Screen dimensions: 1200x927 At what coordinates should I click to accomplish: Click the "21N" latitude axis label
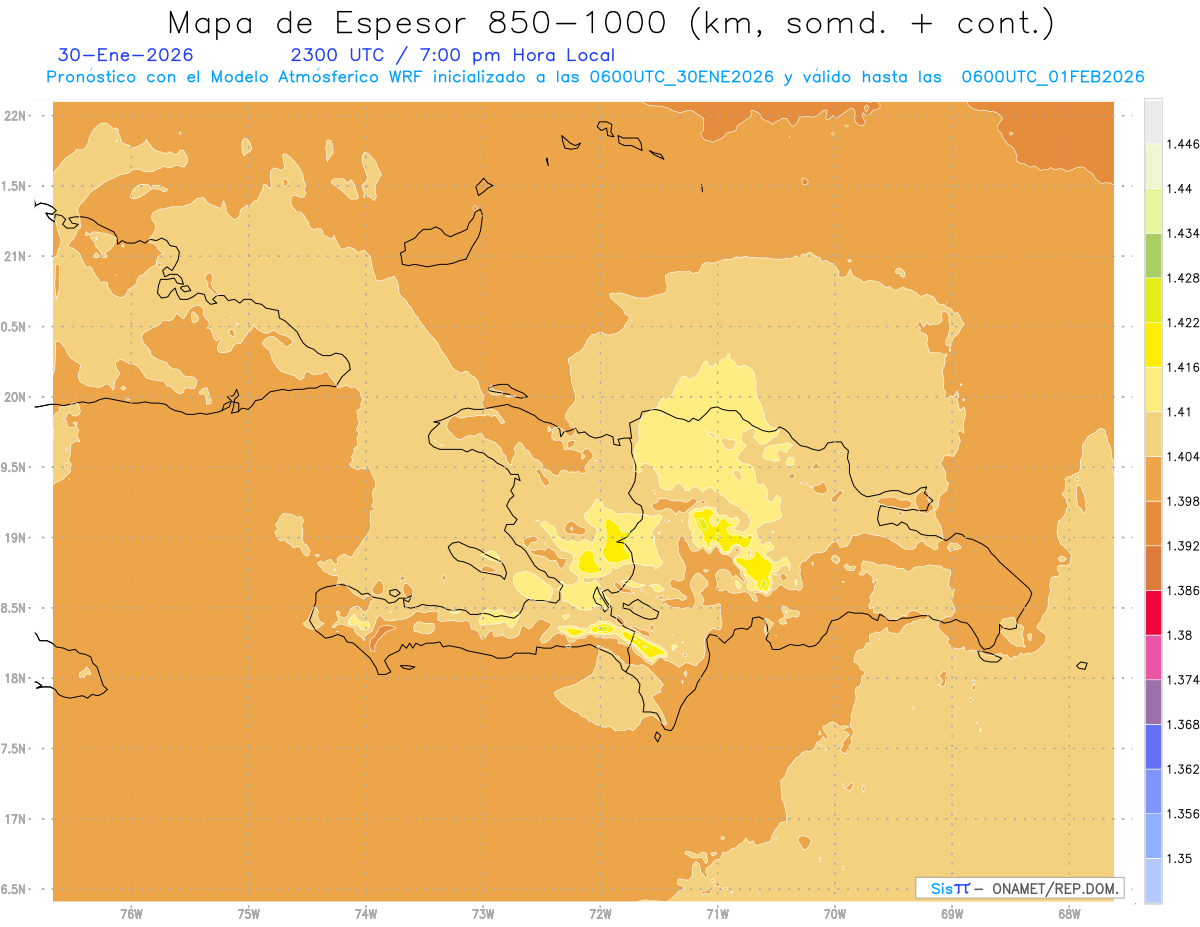[16, 257]
